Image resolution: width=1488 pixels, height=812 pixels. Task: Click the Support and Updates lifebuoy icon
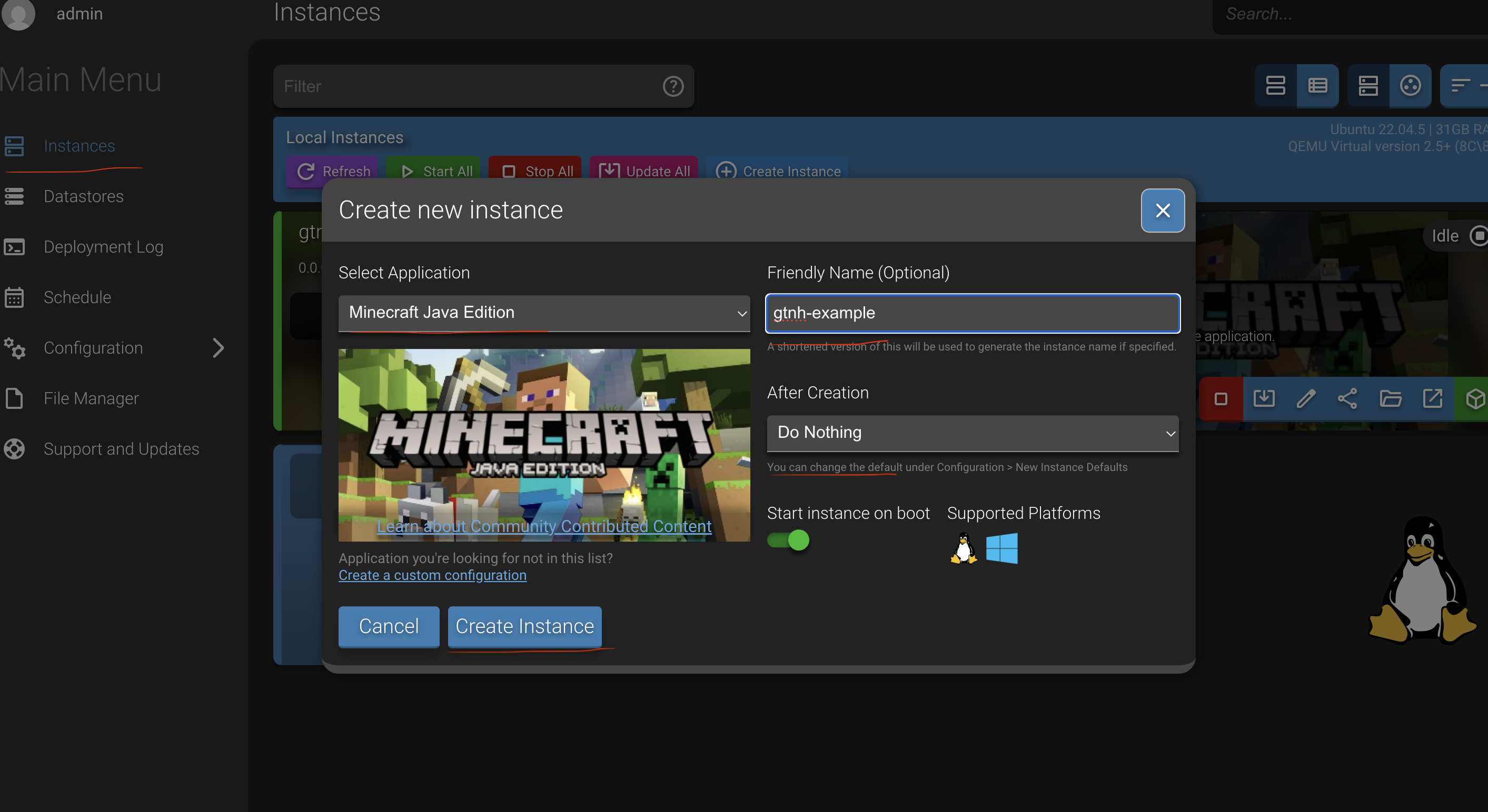[14, 449]
